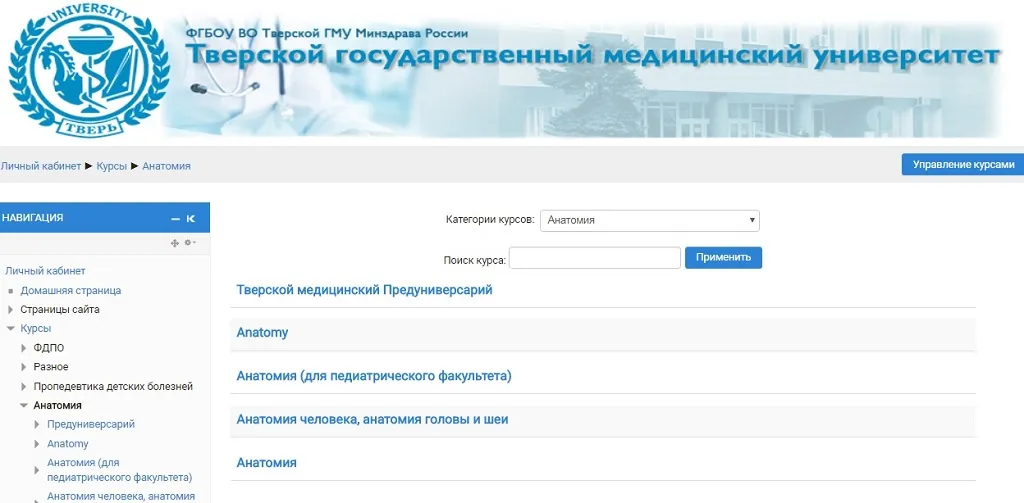Screen dimensions: 1024x503
Task: Collapse the Анатомия tree node arrow
Action: (24, 406)
